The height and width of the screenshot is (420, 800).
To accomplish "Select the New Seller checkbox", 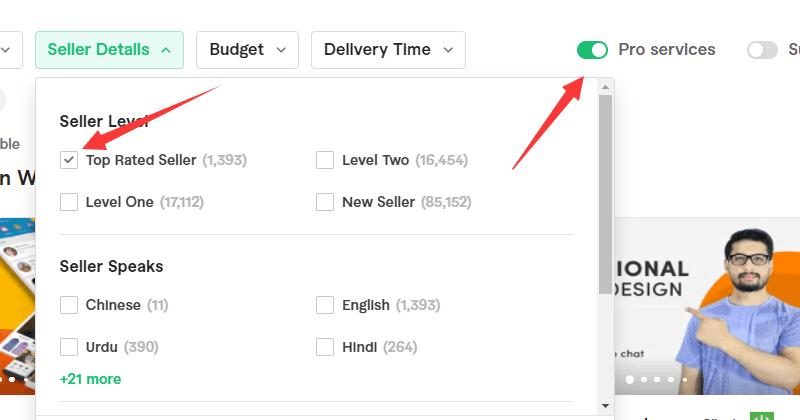I will click(325, 202).
